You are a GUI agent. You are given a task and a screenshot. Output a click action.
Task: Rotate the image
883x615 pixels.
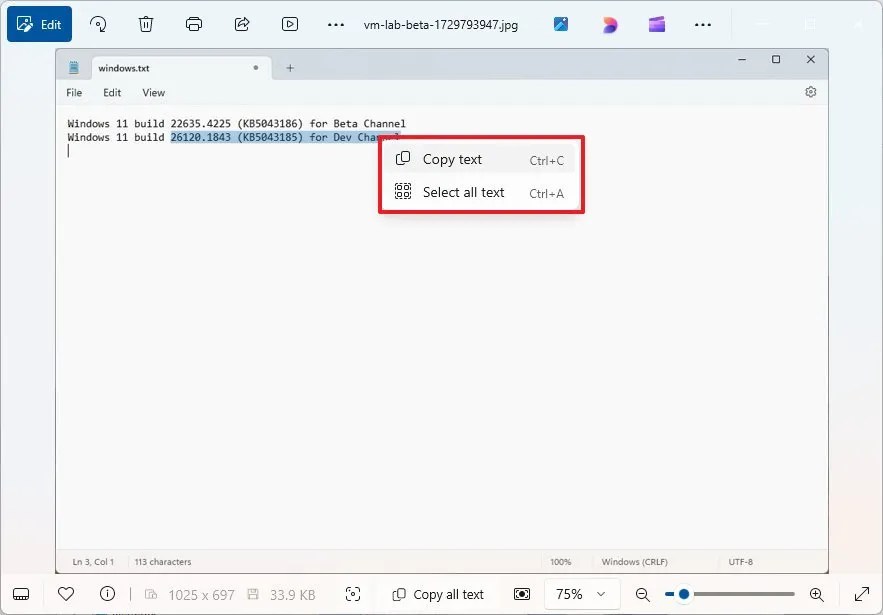point(97,24)
